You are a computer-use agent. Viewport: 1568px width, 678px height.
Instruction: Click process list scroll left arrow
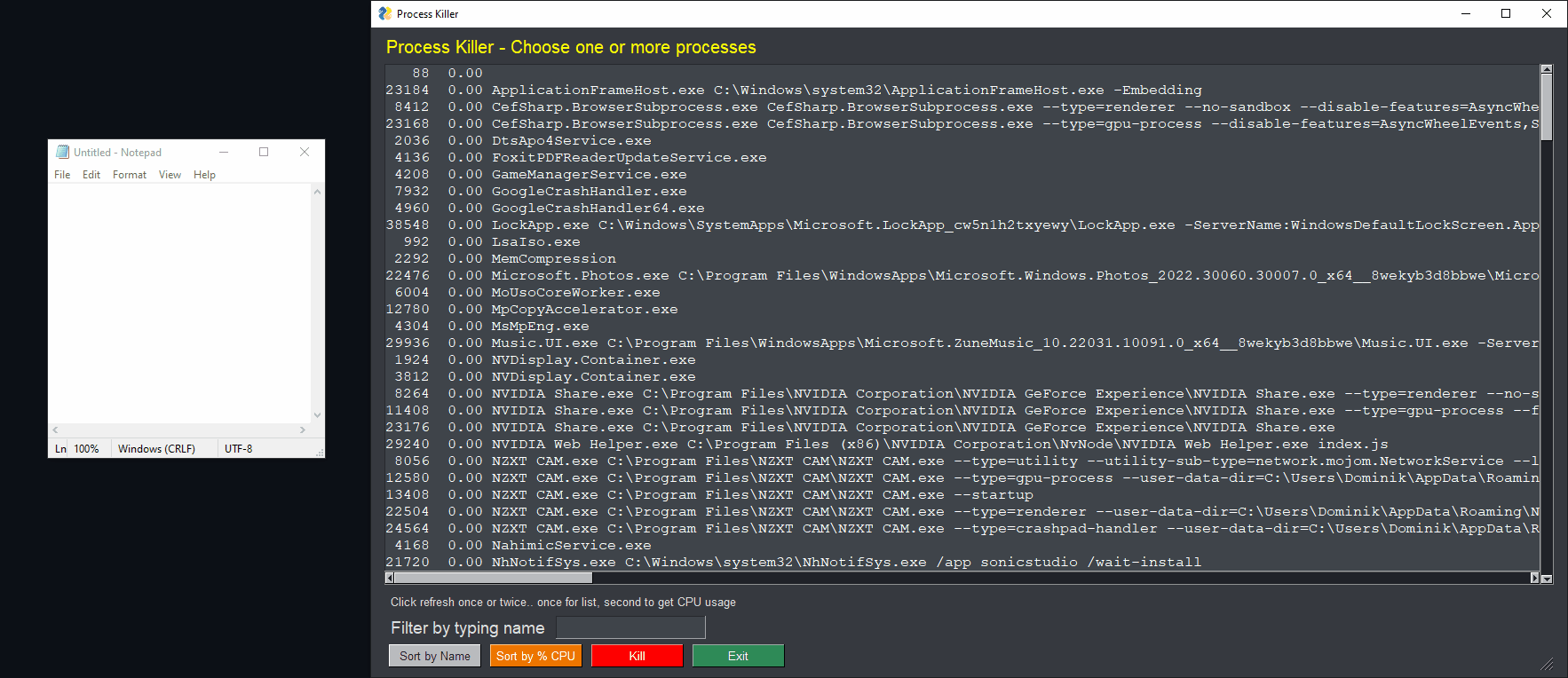tap(390, 578)
